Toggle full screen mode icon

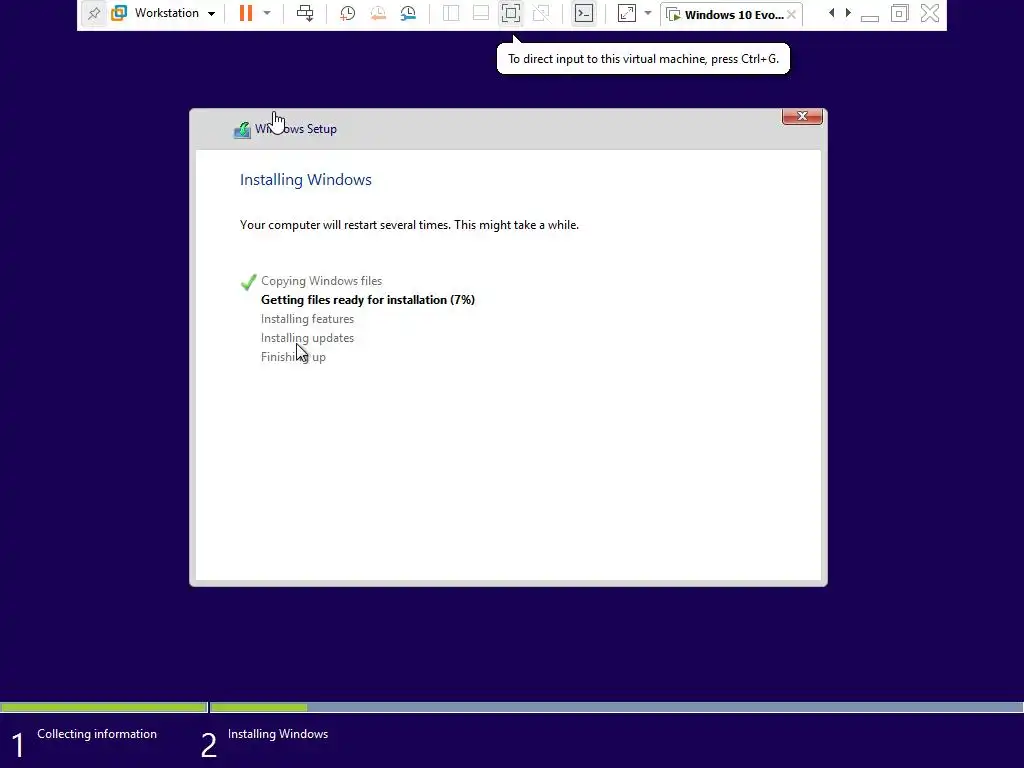click(x=511, y=13)
